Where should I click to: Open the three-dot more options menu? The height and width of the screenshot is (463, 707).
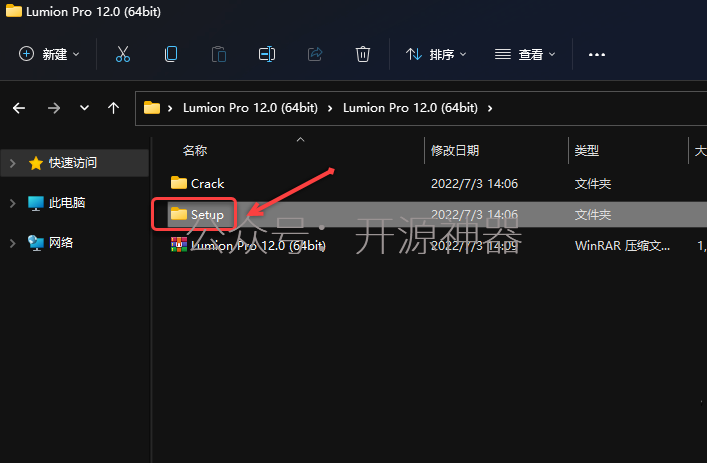click(597, 55)
